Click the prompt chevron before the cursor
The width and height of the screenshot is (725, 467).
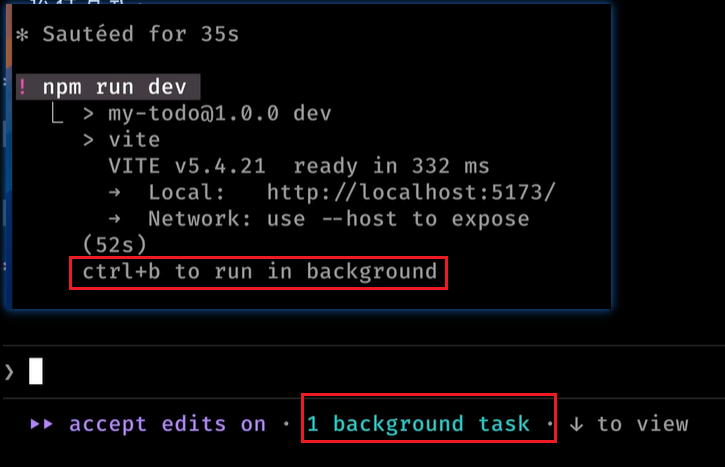pyautogui.click(x=10, y=372)
